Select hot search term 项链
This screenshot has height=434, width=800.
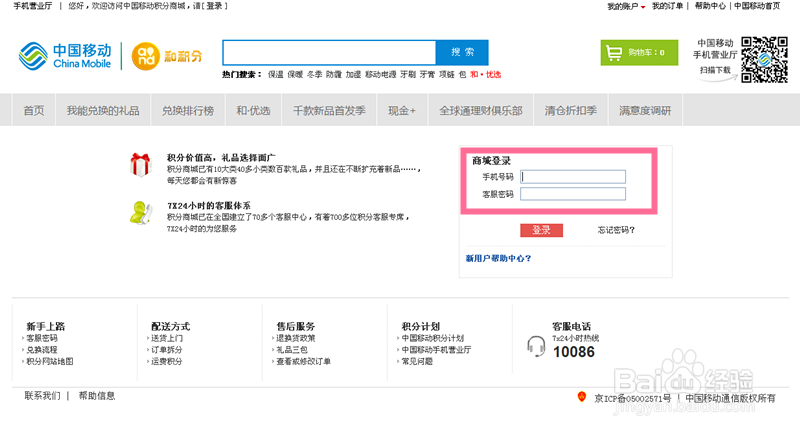(x=447, y=74)
